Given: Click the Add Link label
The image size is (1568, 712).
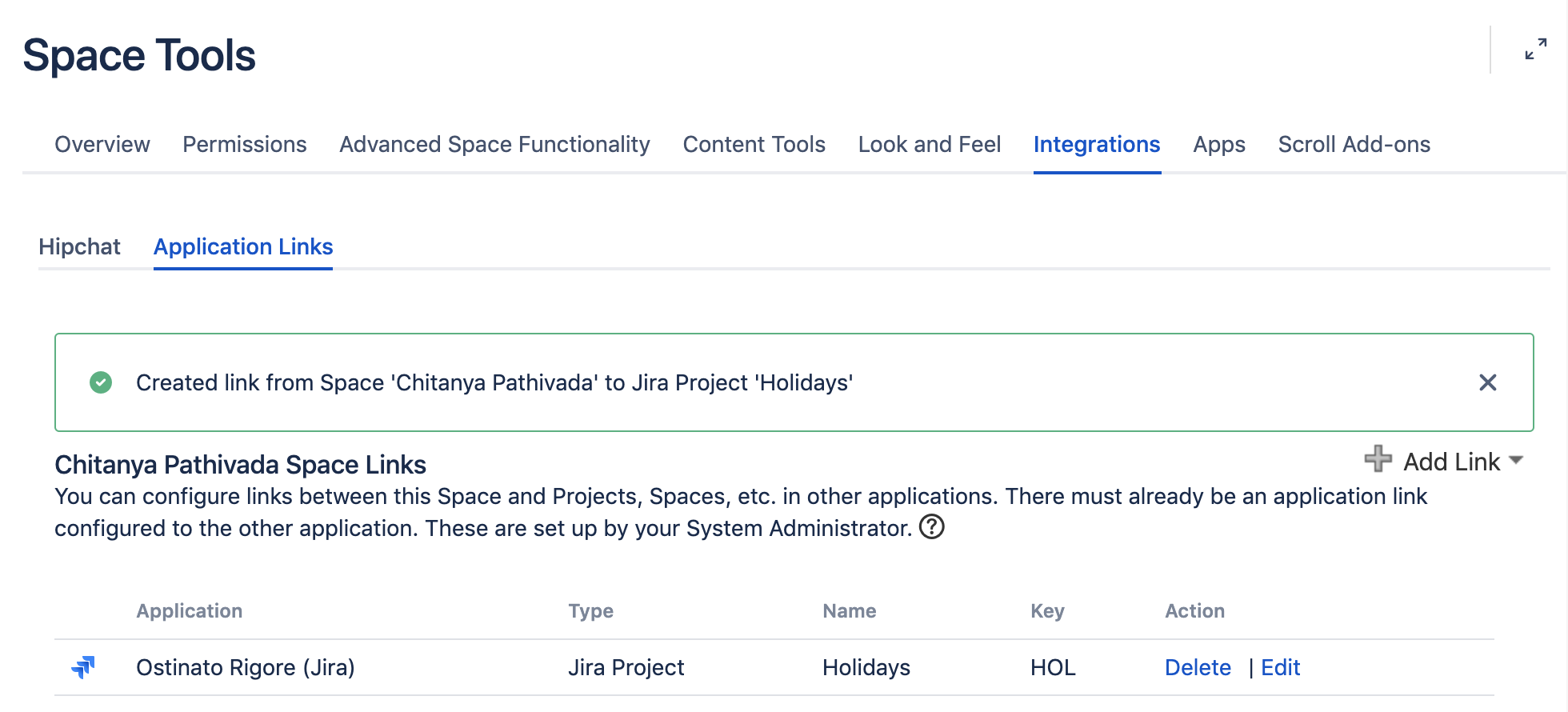Looking at the screenshot, I should 1452,462.
